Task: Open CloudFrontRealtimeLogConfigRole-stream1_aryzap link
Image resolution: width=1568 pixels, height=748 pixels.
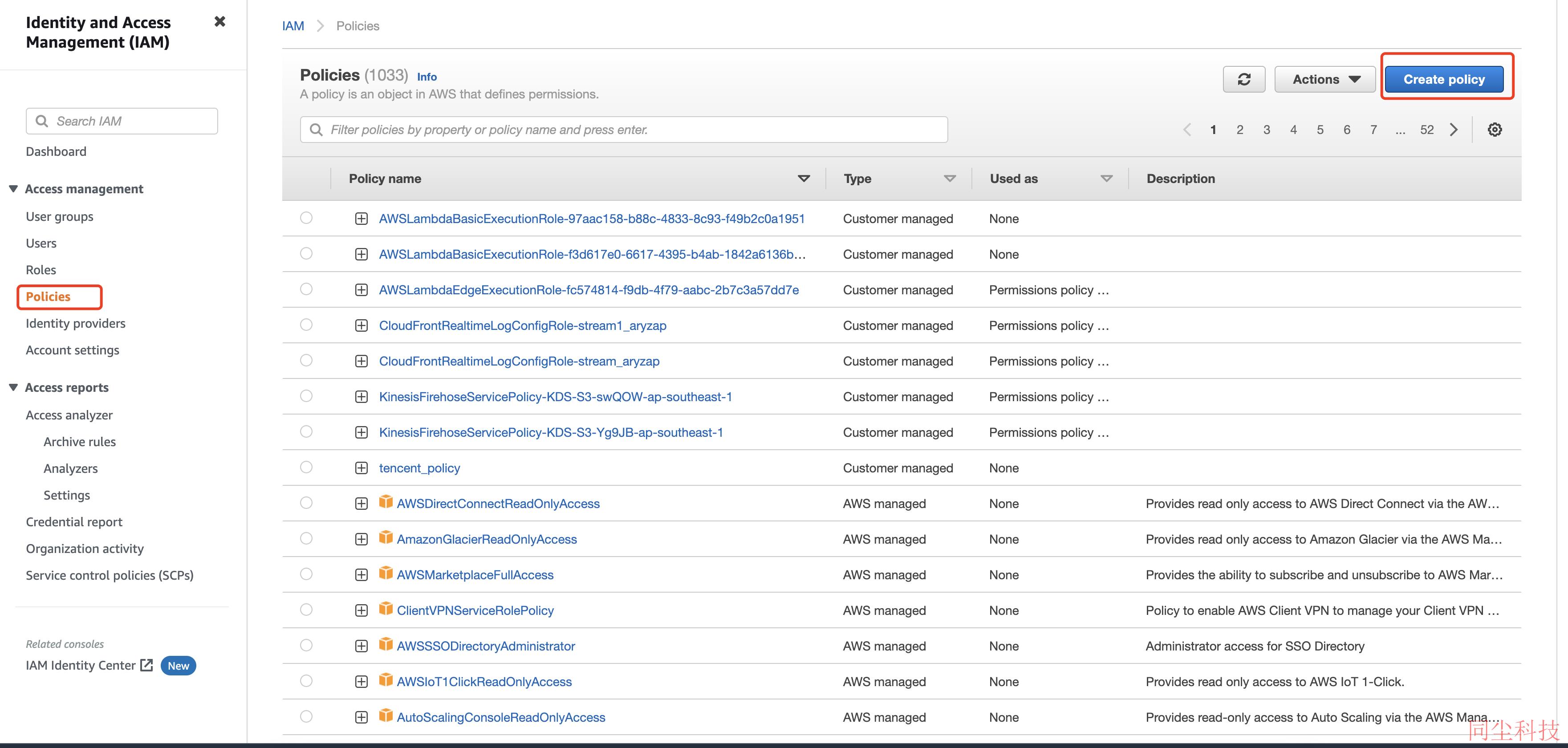Action: [x=523, y=325]
